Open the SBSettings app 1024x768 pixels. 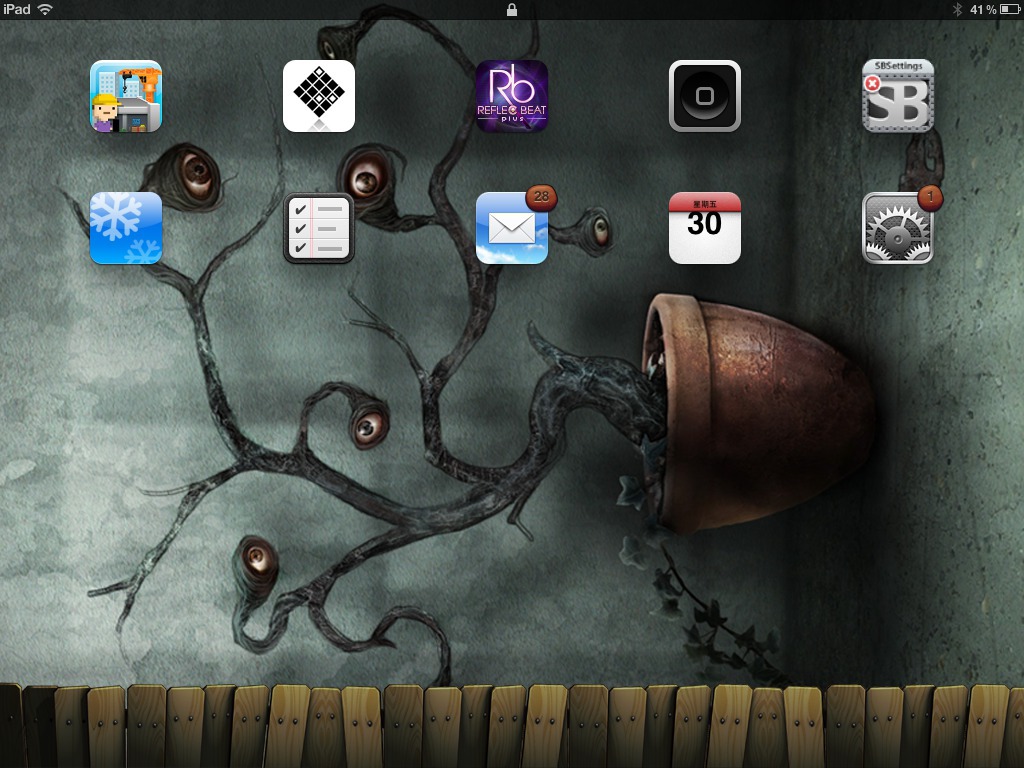click(898, 96)
